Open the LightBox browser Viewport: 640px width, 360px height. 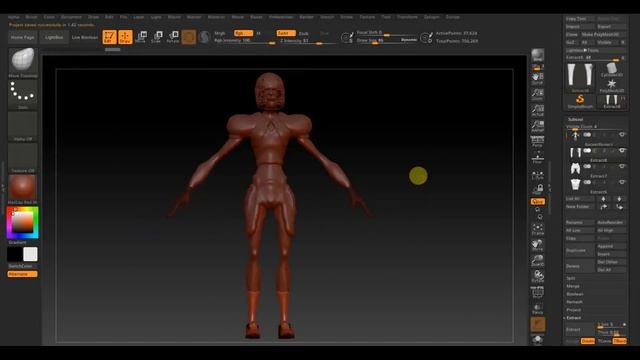pos(54,37)
